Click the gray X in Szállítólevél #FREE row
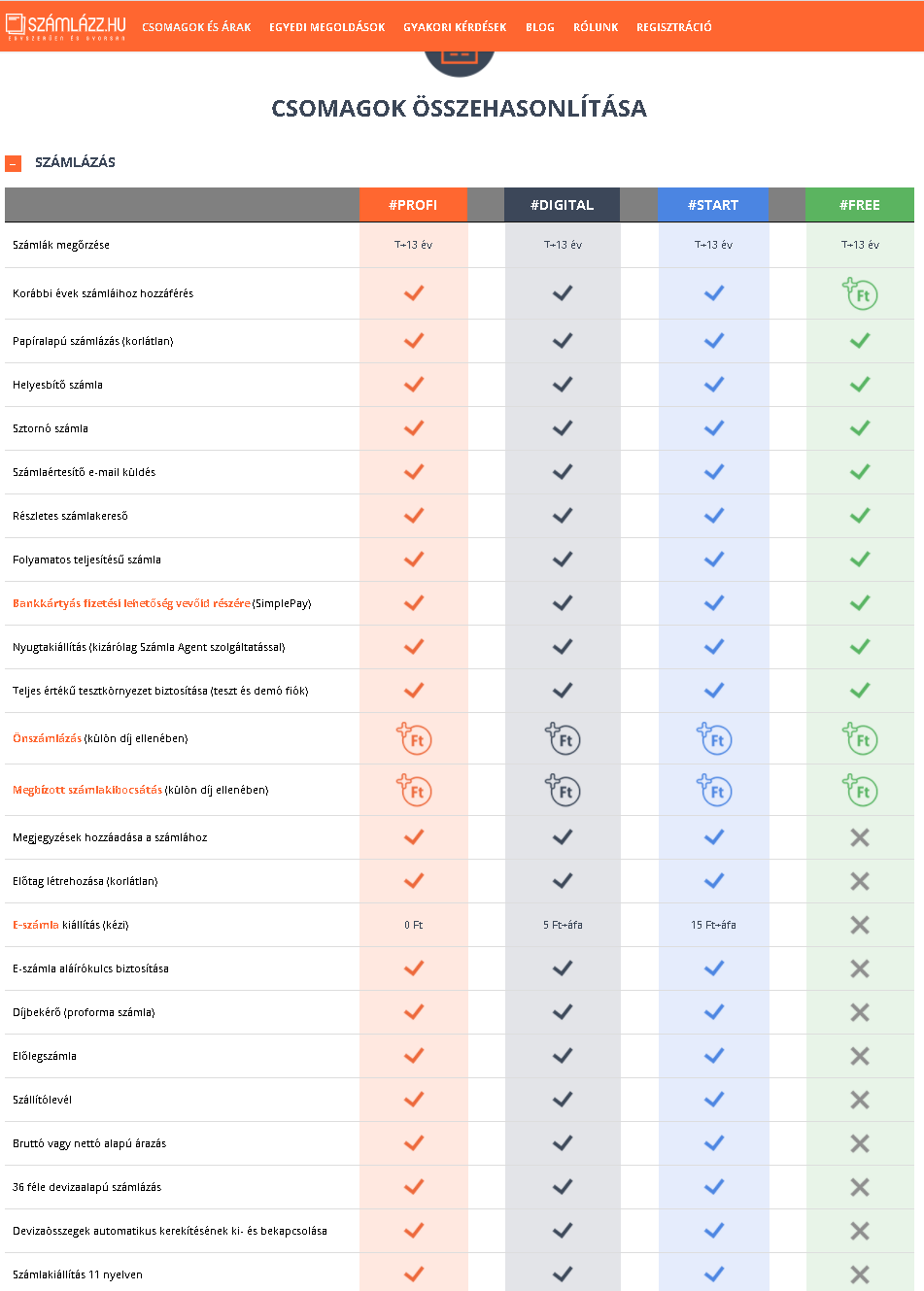Image resolution: width=924 pixels, height=1291 pixels. pyautogui.click(x=860, y=1100)
